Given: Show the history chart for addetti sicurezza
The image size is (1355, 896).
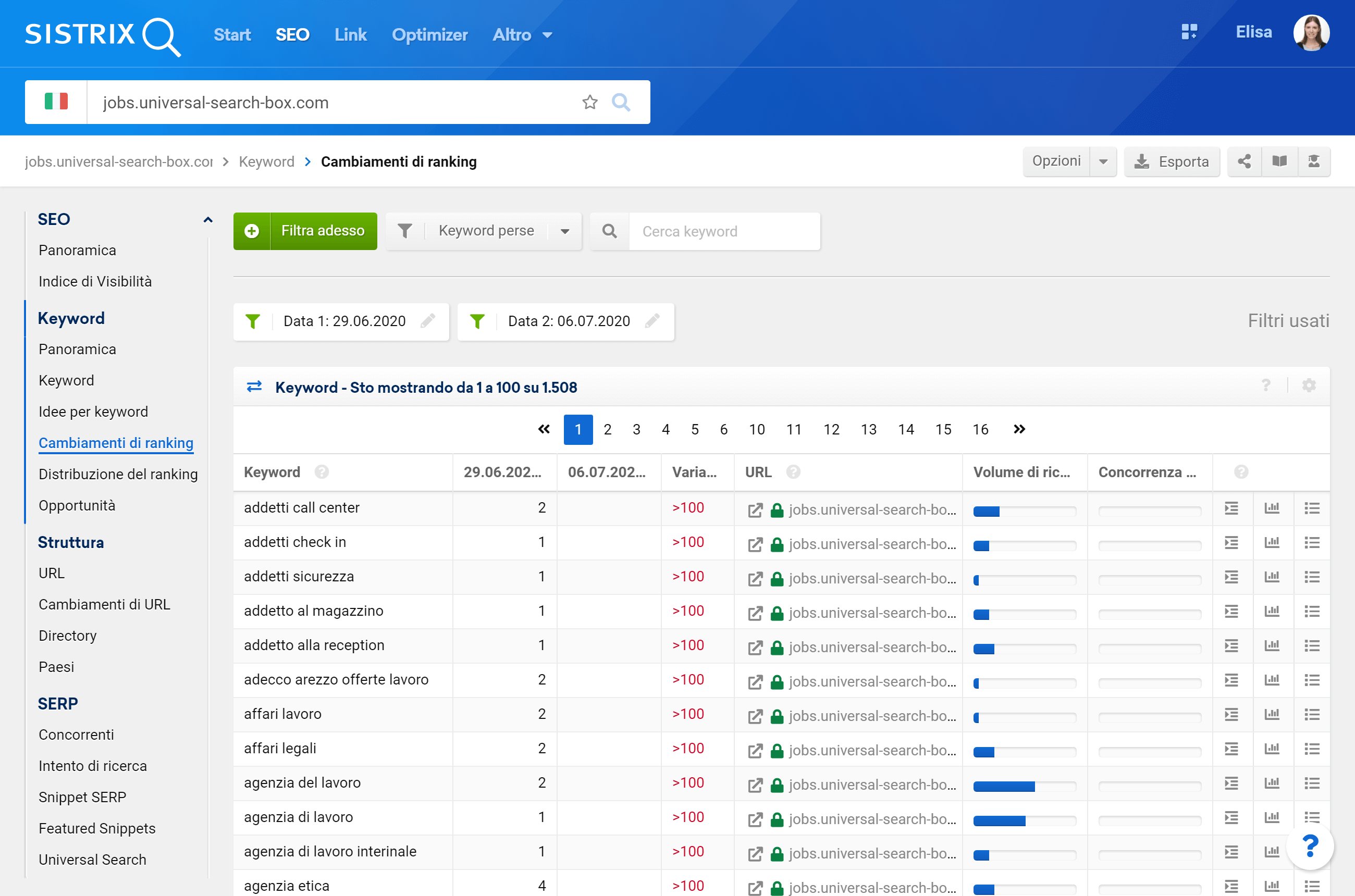Looking at the screenshot, I should (x=1272, y=577).
